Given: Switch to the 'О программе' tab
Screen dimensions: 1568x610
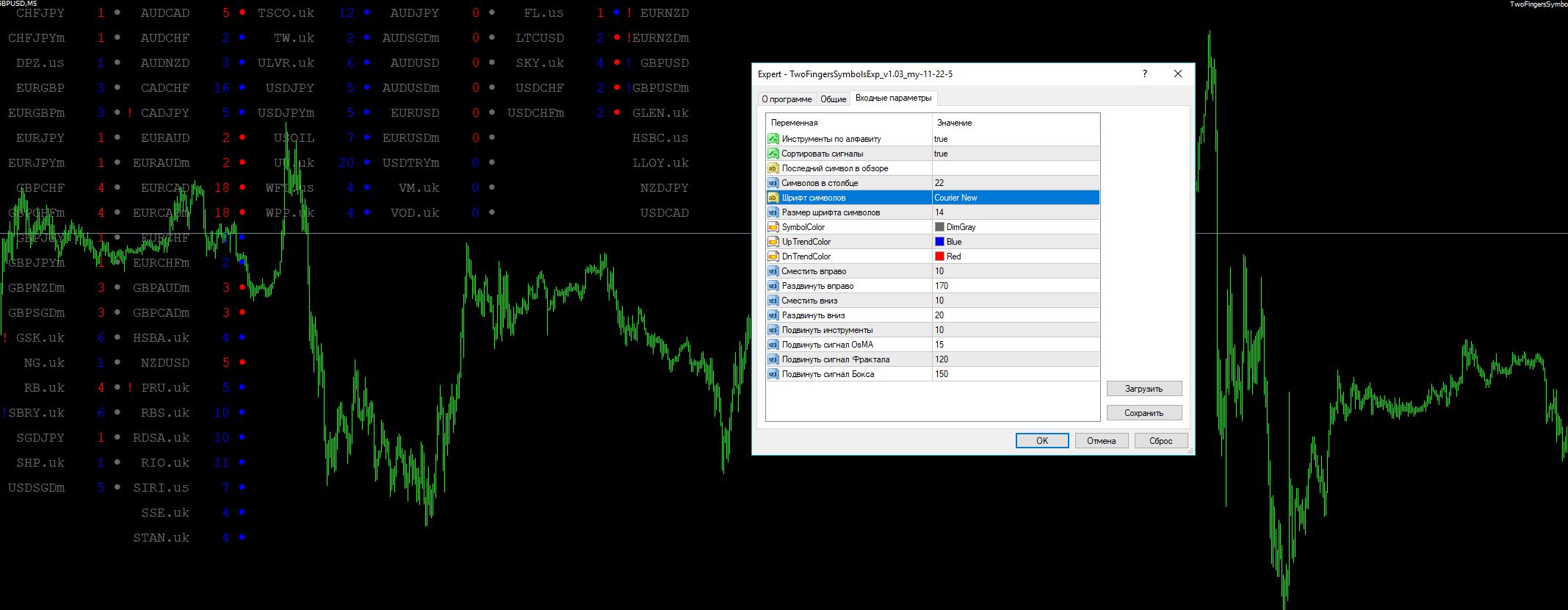Looking at the screenshot, I should [x=787, y=99].
